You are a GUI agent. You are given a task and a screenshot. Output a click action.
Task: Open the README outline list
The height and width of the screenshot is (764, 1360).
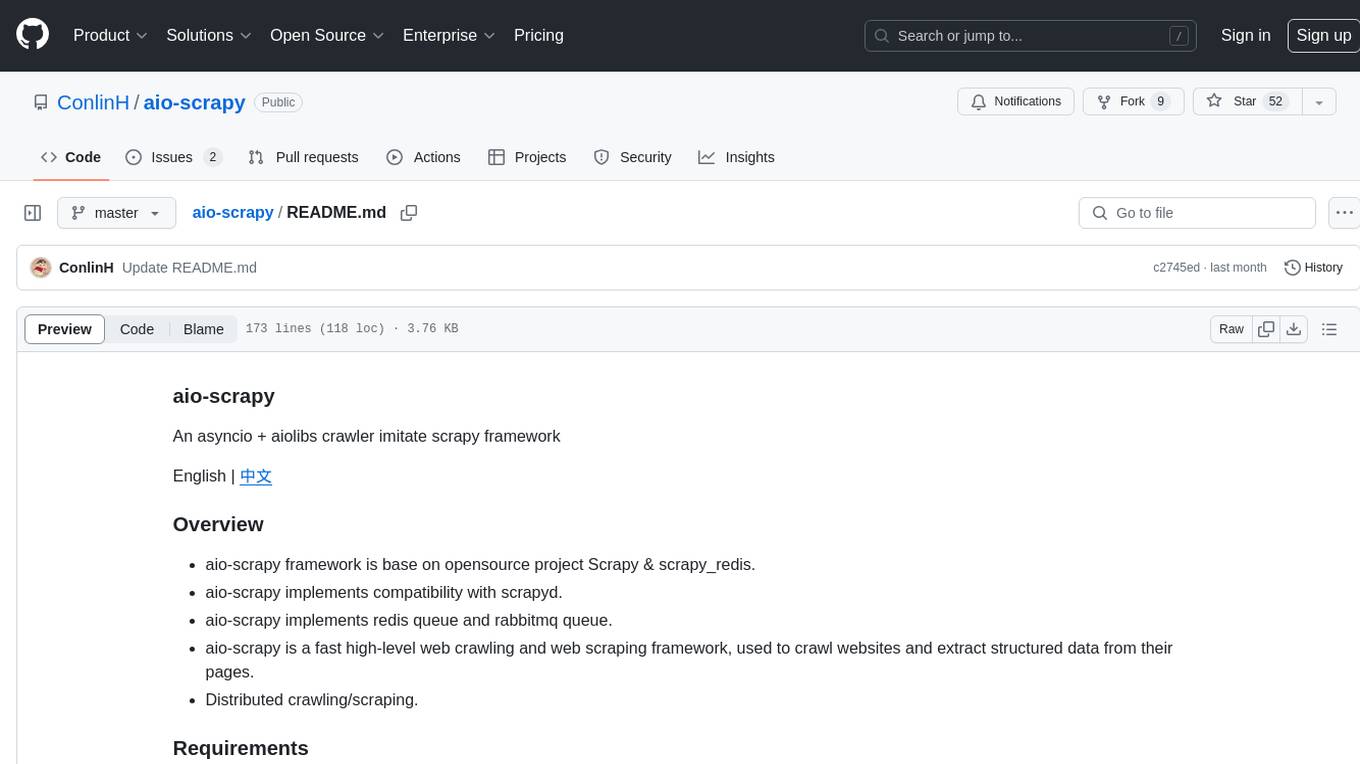(x=1329, y=329)
